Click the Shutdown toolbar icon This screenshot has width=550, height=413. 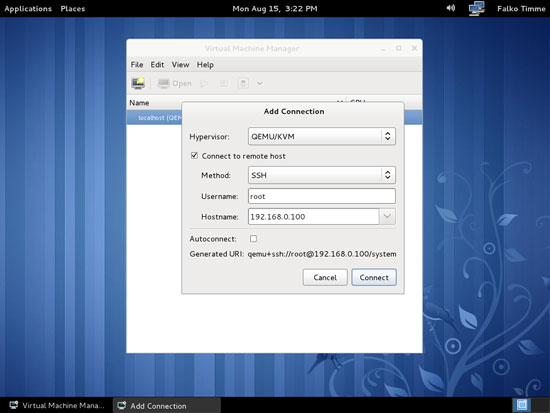point(243,84)
